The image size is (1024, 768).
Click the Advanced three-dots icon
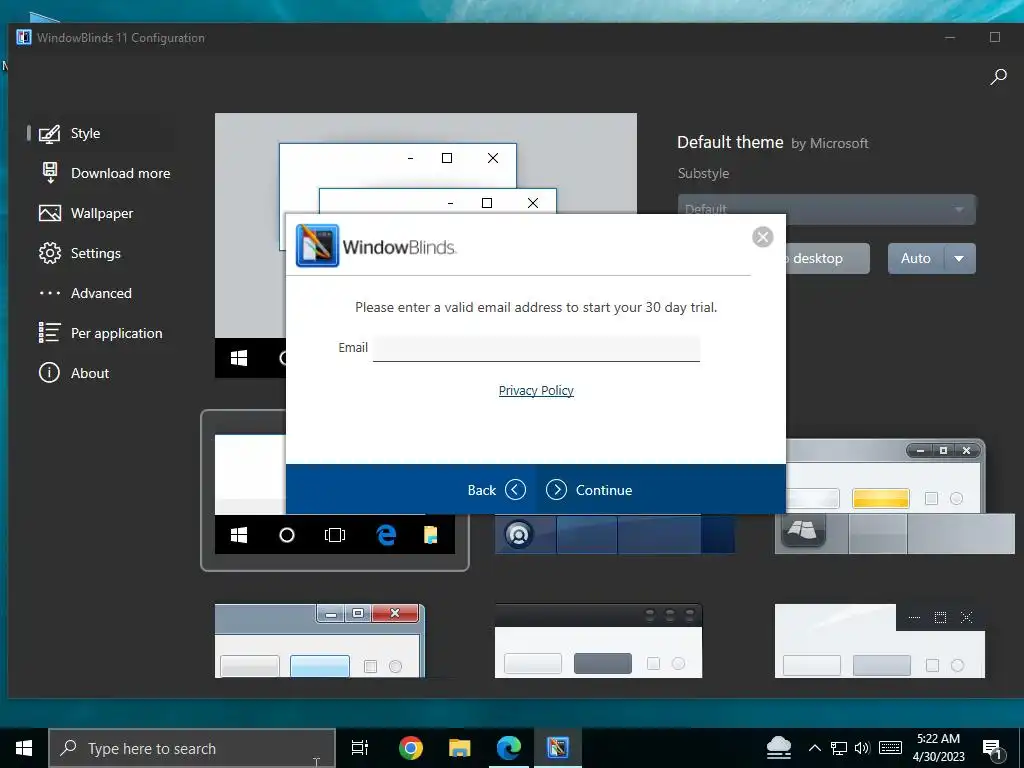[50, 293]
